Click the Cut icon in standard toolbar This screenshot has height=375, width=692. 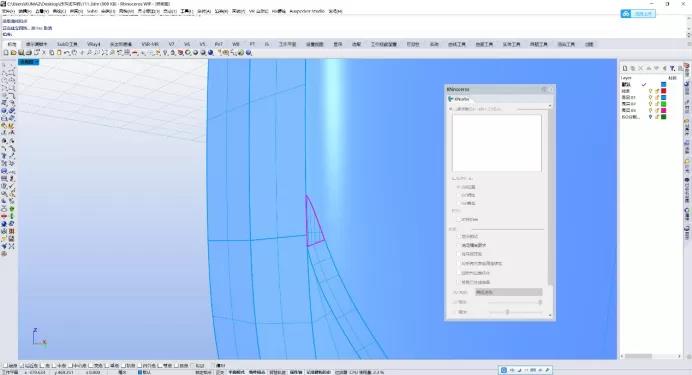(x=44, y=52)
